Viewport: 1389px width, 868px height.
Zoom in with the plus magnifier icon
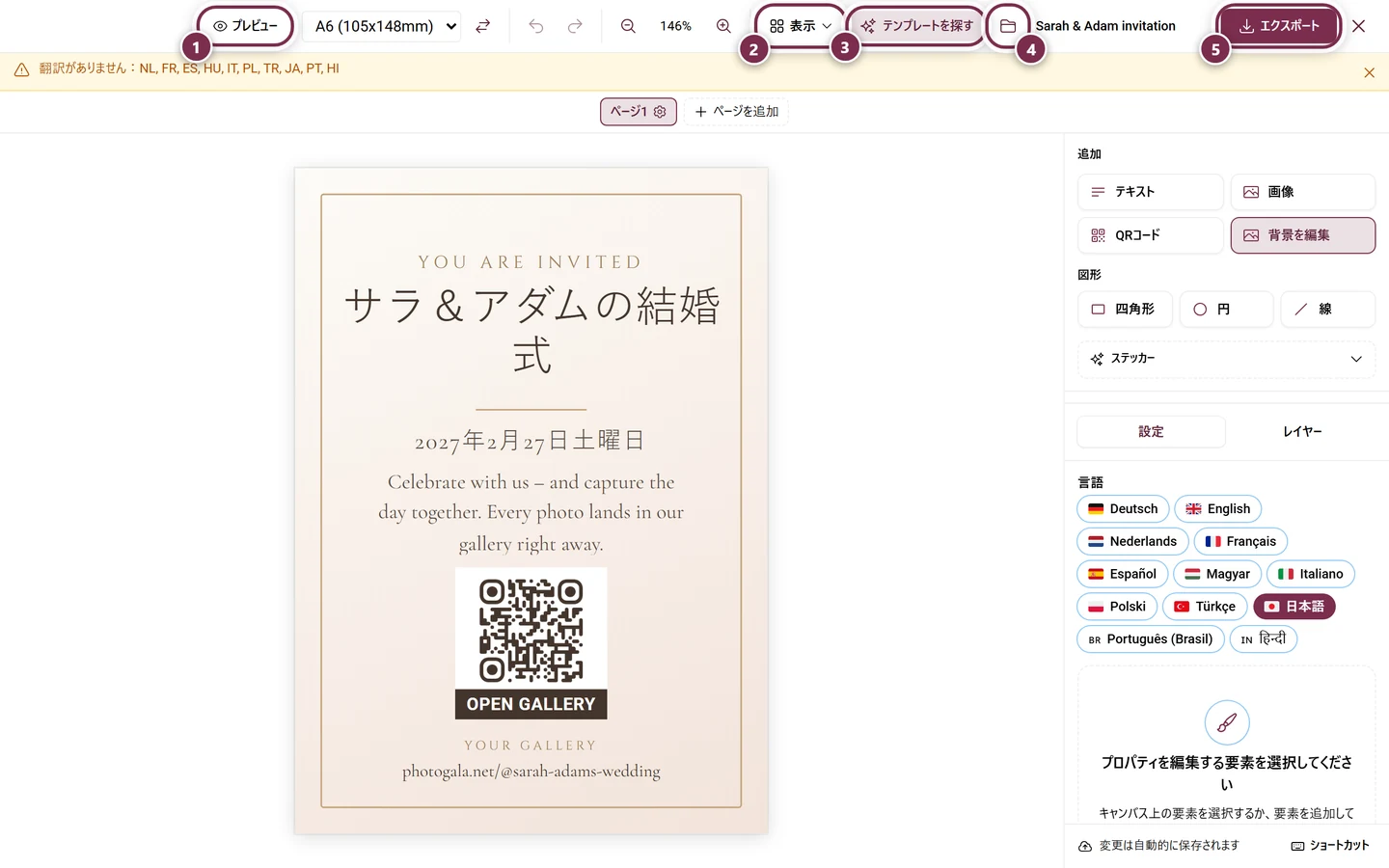723,26
